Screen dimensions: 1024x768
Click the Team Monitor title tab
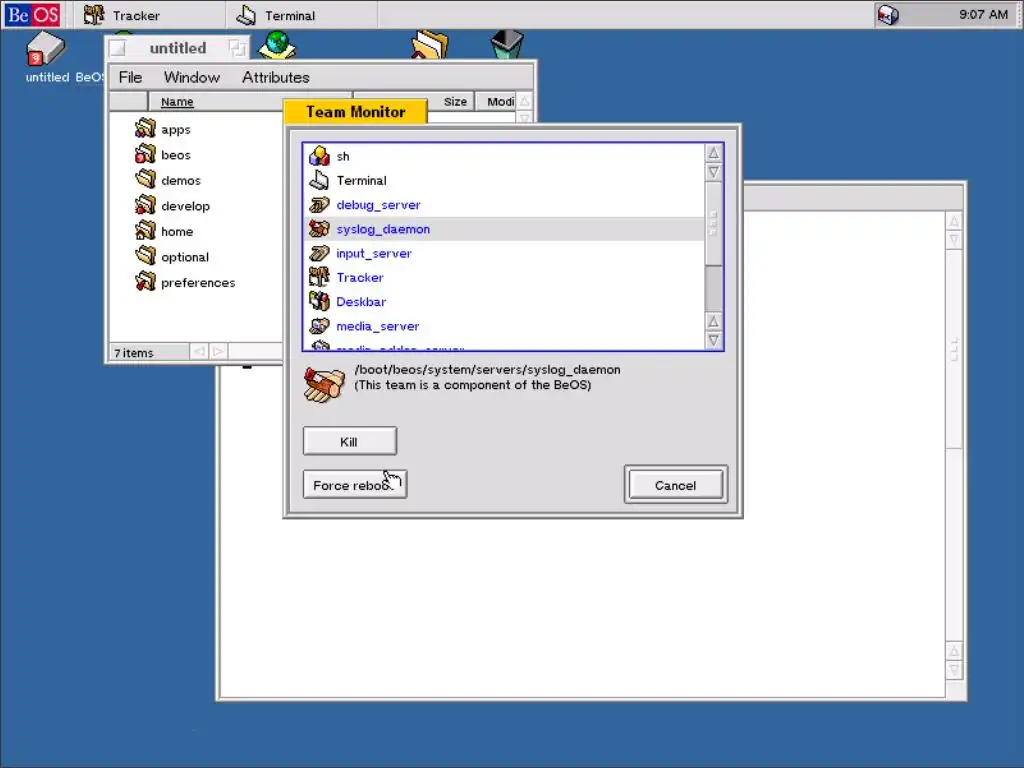355,112
